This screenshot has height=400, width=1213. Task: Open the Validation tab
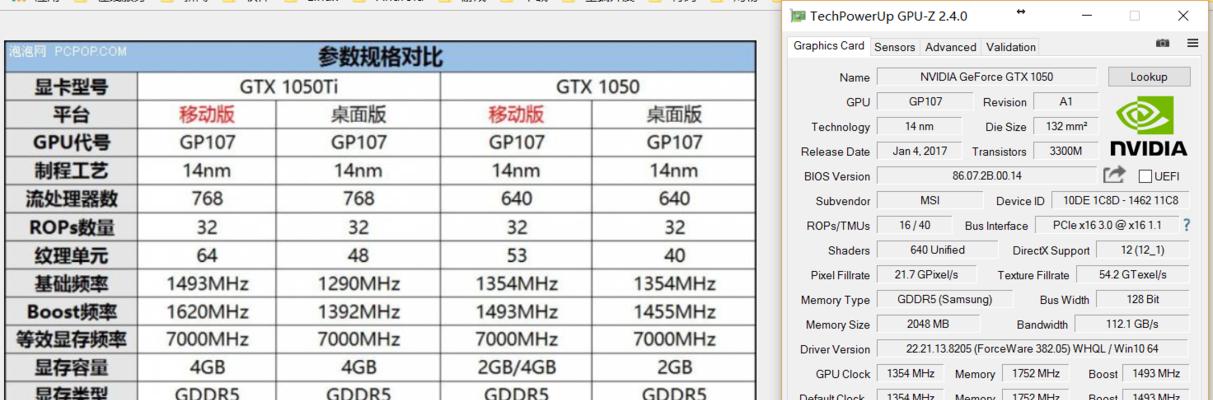(x=1011, y=47)
